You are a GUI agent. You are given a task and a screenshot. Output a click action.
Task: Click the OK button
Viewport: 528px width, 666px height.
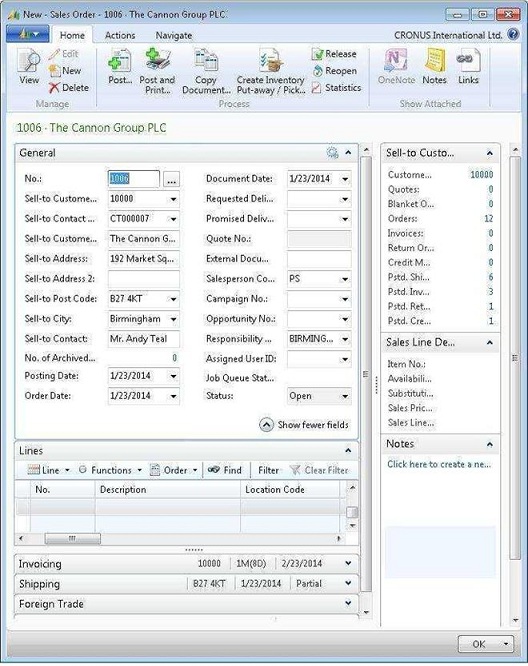479,644
